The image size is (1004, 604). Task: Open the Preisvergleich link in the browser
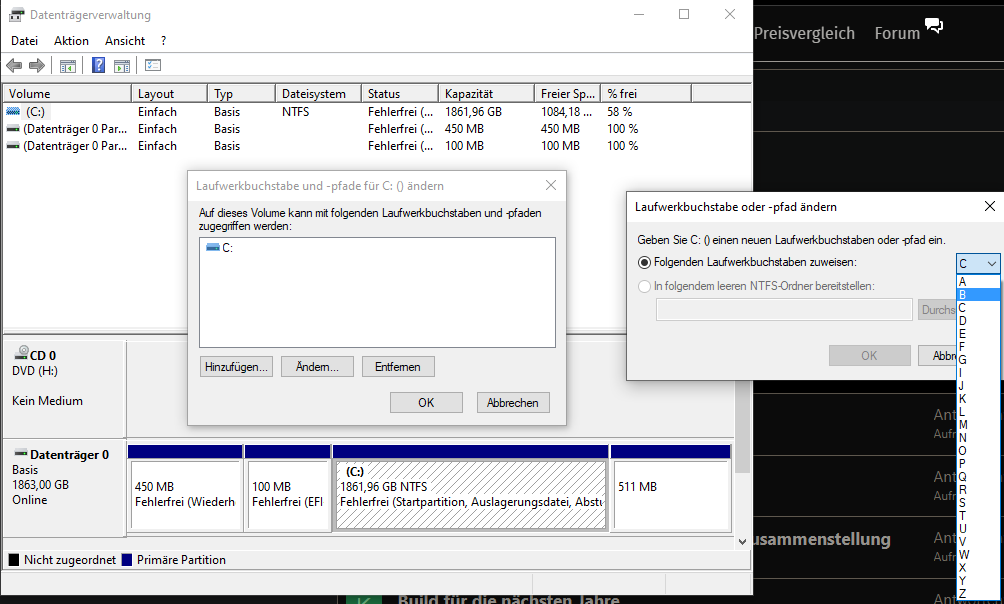[804, 33]
